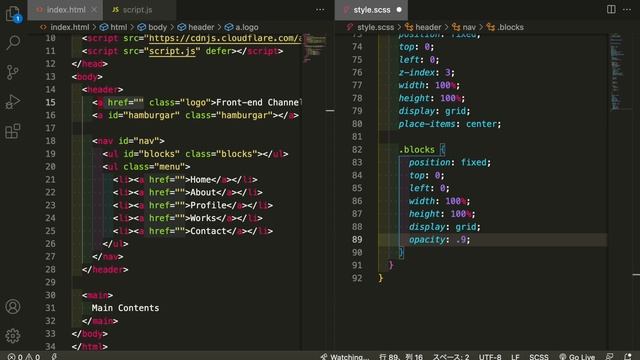Click the ul class="menu" line
This screenshot has height=360, width=640.
[x=146, y=167]
